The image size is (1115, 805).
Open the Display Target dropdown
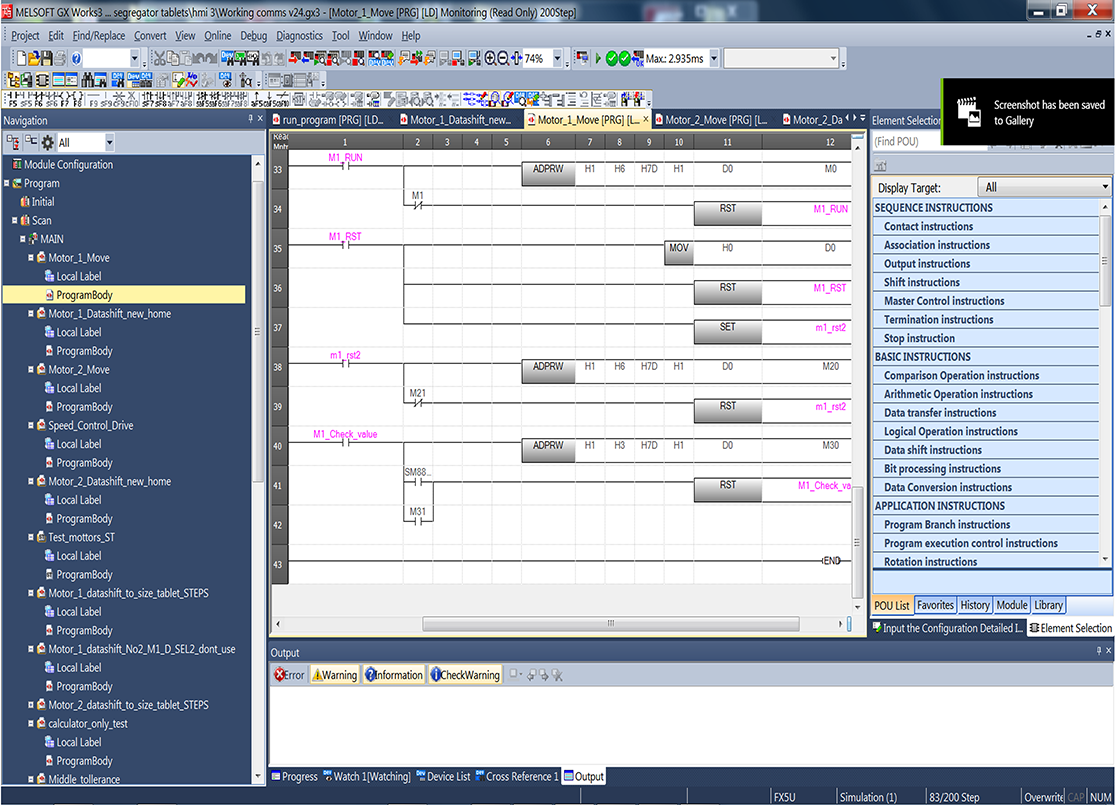click(1104, 187)
